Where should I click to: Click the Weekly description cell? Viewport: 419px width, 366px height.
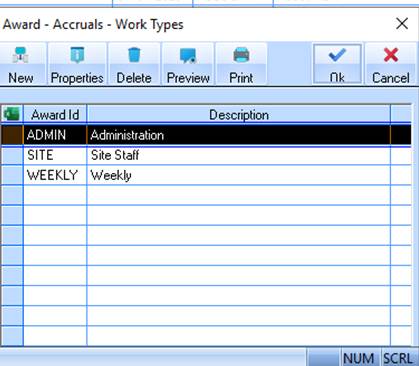tap(239, 175)
